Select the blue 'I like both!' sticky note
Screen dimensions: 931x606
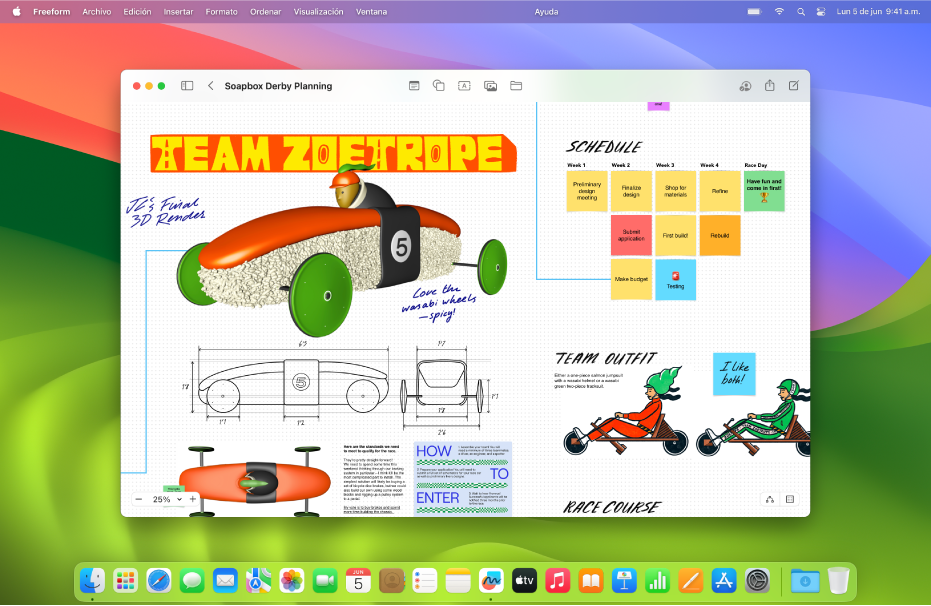[x=733, y=374]
